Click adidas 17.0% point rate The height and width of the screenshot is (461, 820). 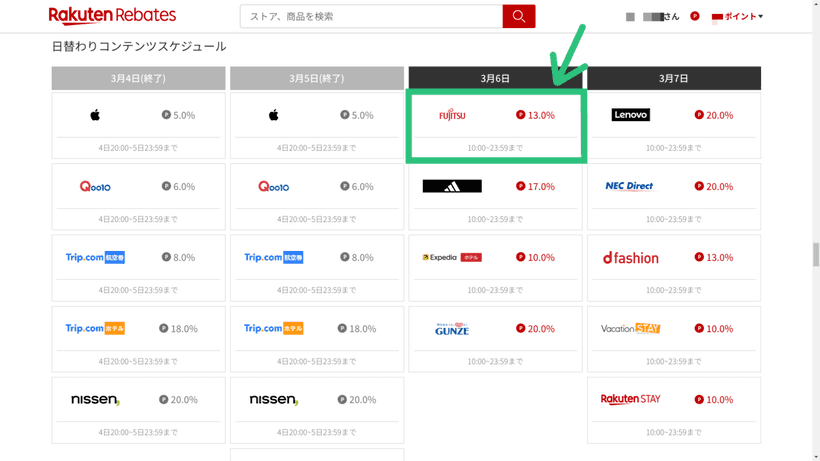point(536,187)
